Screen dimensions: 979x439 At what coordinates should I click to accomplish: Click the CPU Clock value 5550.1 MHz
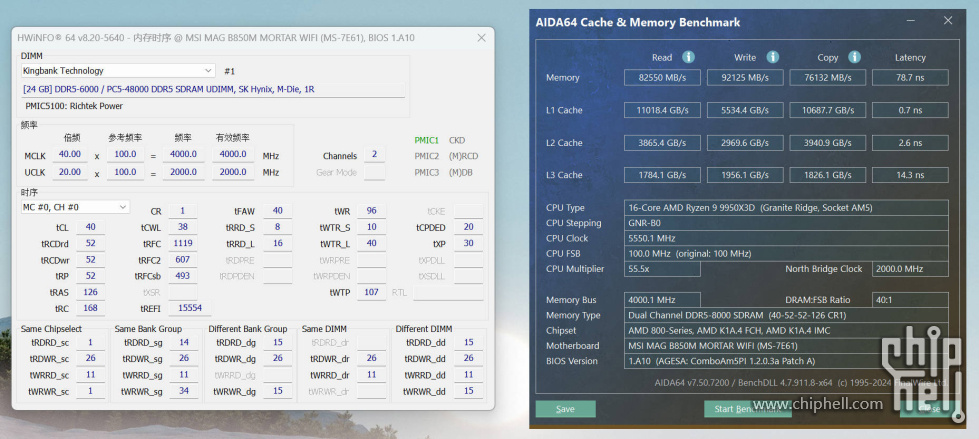pyautogui.click(x=786, y=238)
